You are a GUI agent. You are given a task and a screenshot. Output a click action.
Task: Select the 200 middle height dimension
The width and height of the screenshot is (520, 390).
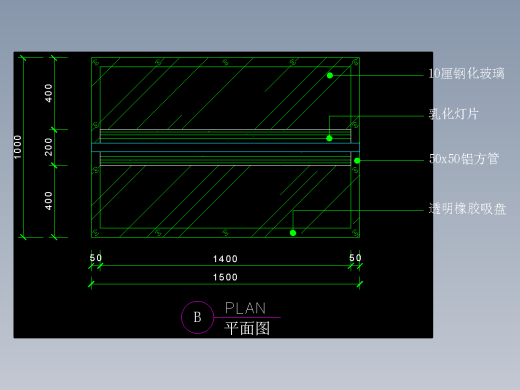coord(49,147)
